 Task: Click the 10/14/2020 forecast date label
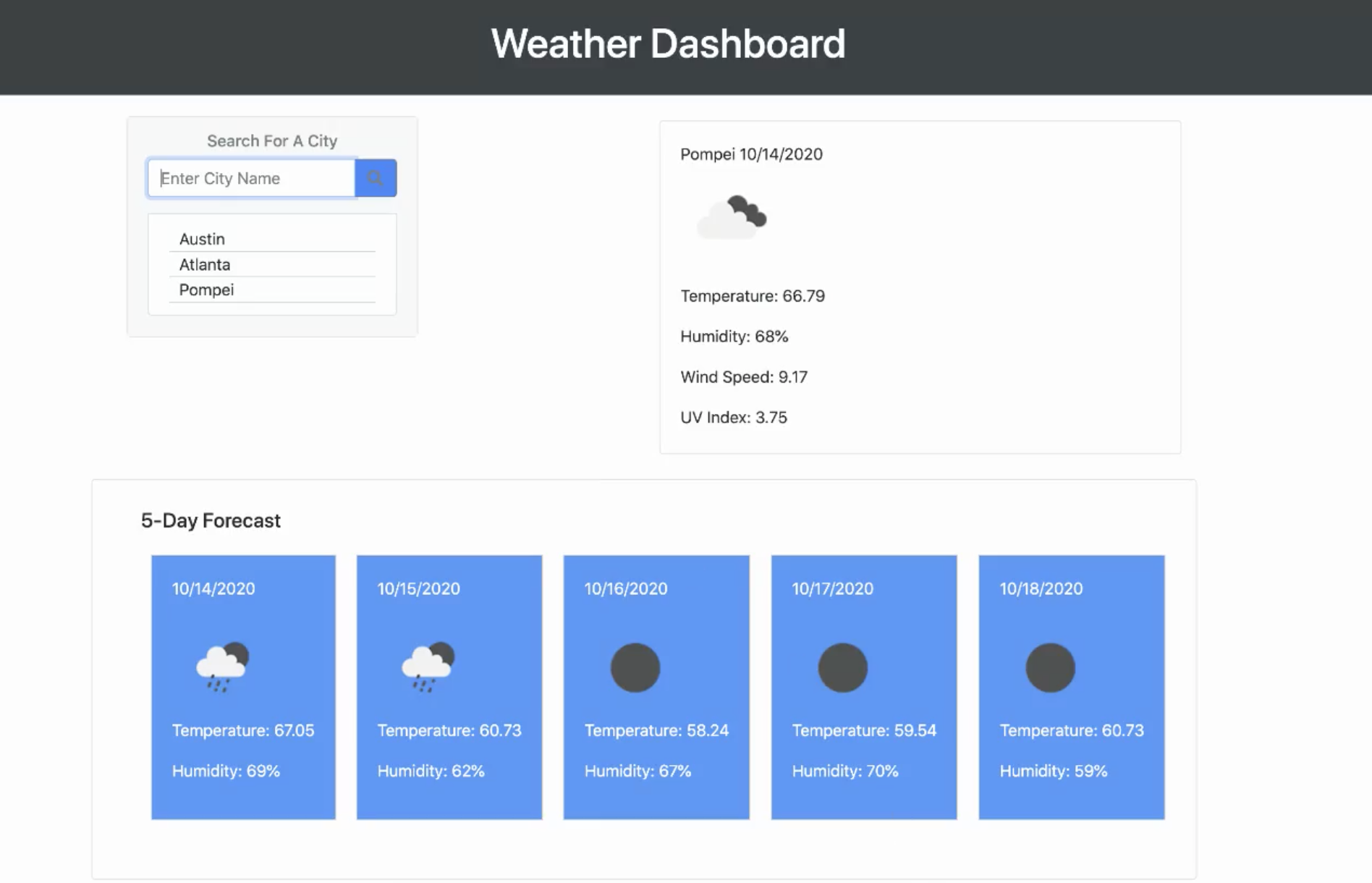213,588
